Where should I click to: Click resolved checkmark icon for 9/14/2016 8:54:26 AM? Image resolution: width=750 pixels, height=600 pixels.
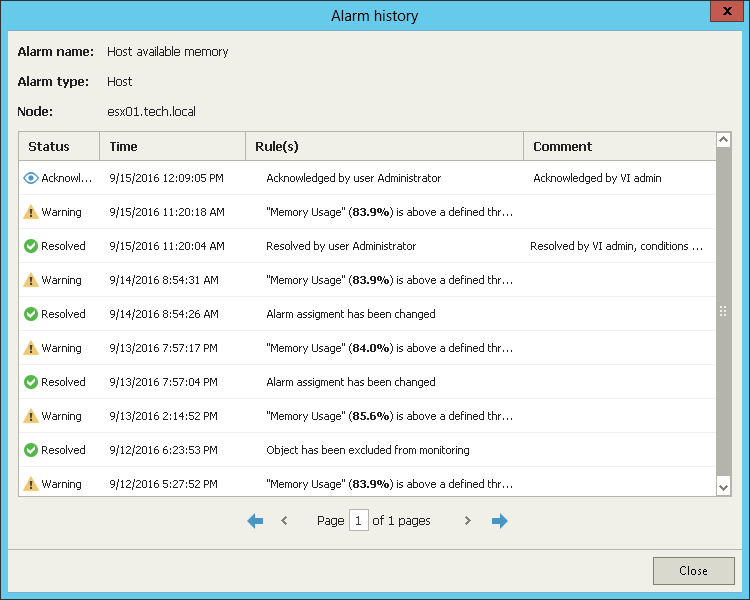pos(31,314)
